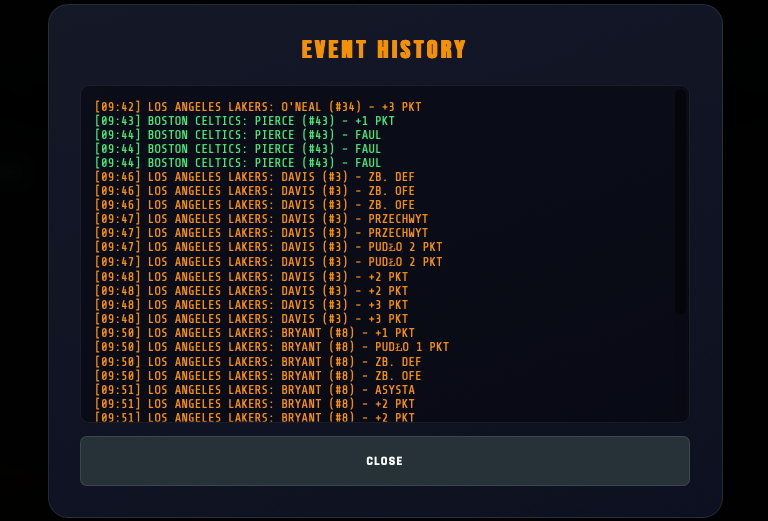Close the Event History dialog
Screen dimensions: 768x521
click(x=384, y=461)
